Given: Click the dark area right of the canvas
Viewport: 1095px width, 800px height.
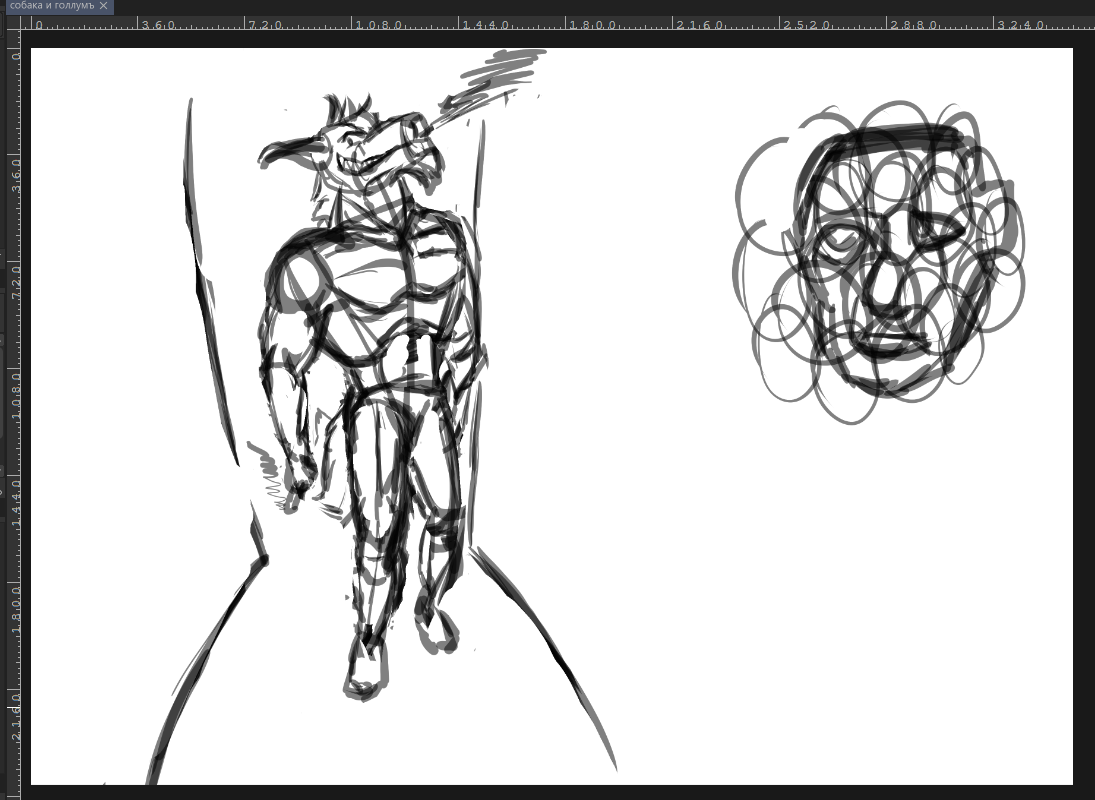Looking at the screenshot, I should [1084, 400].
